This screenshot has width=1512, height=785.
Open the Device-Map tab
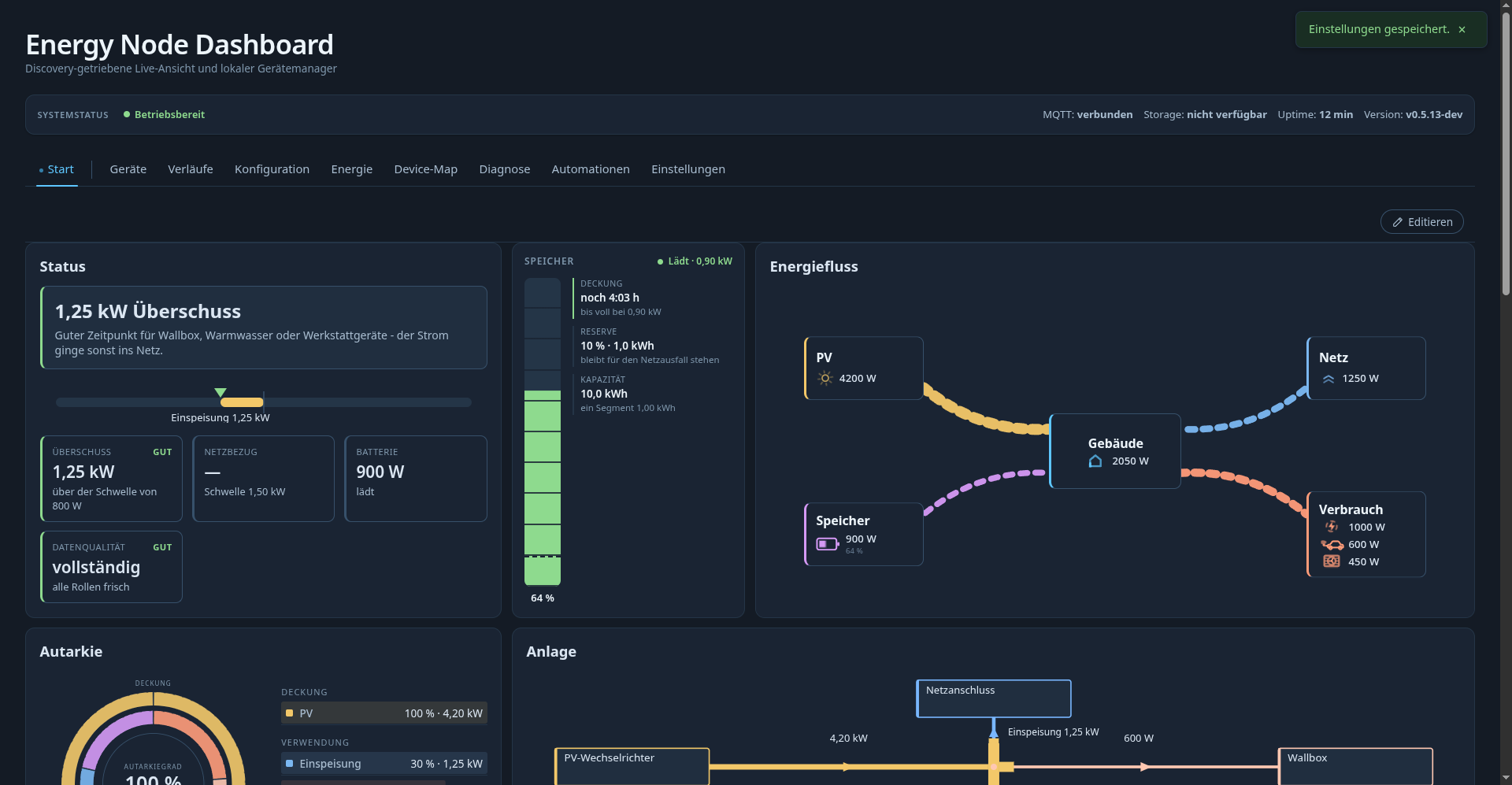click(426, 169)
